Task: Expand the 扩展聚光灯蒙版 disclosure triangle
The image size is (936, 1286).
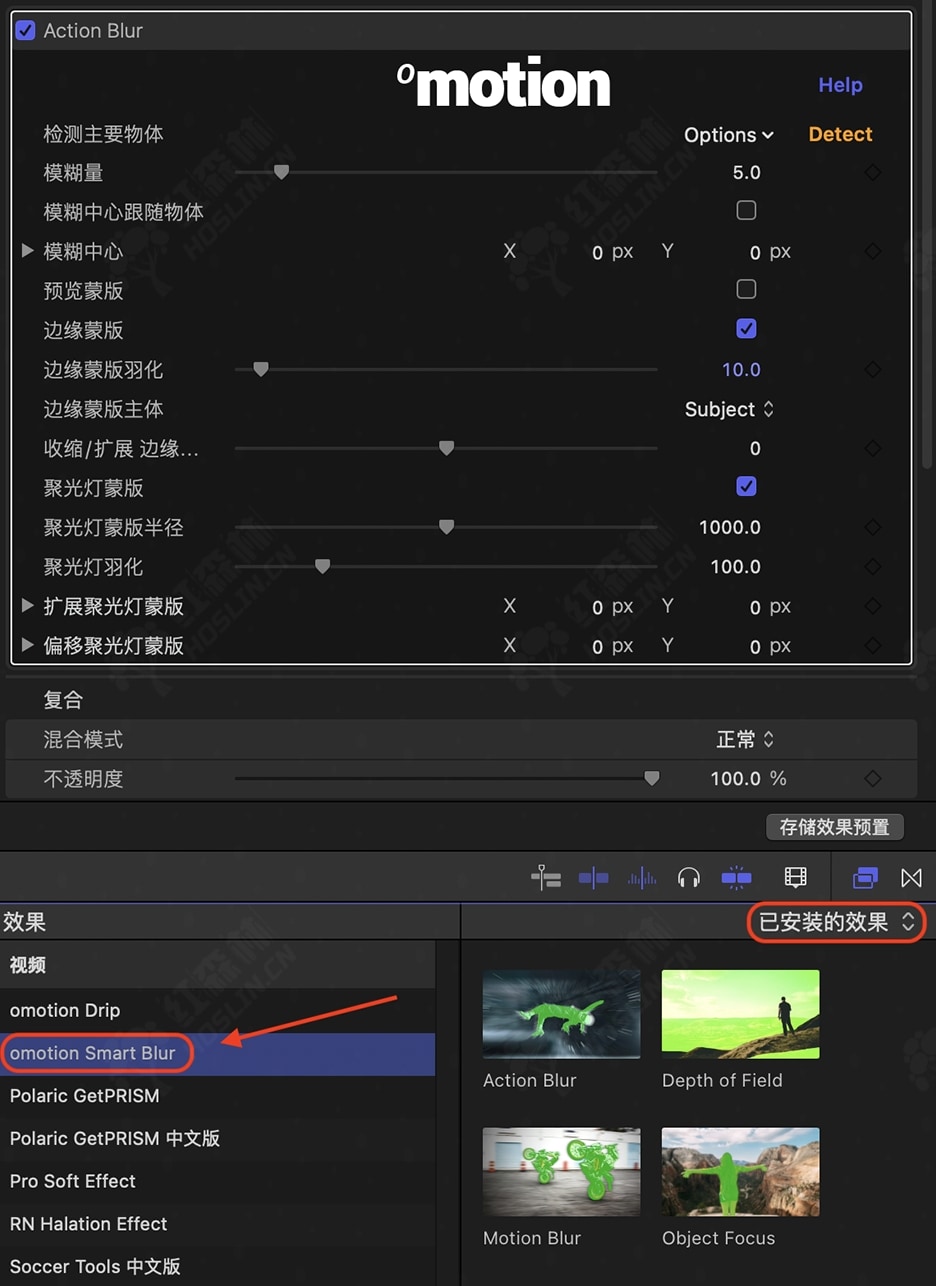Action: pyautogui.click(x=28, y=606)
